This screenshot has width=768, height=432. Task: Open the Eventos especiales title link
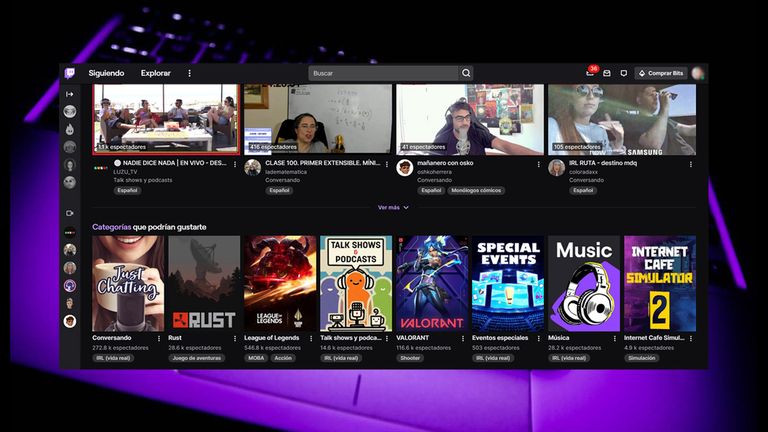500,338
